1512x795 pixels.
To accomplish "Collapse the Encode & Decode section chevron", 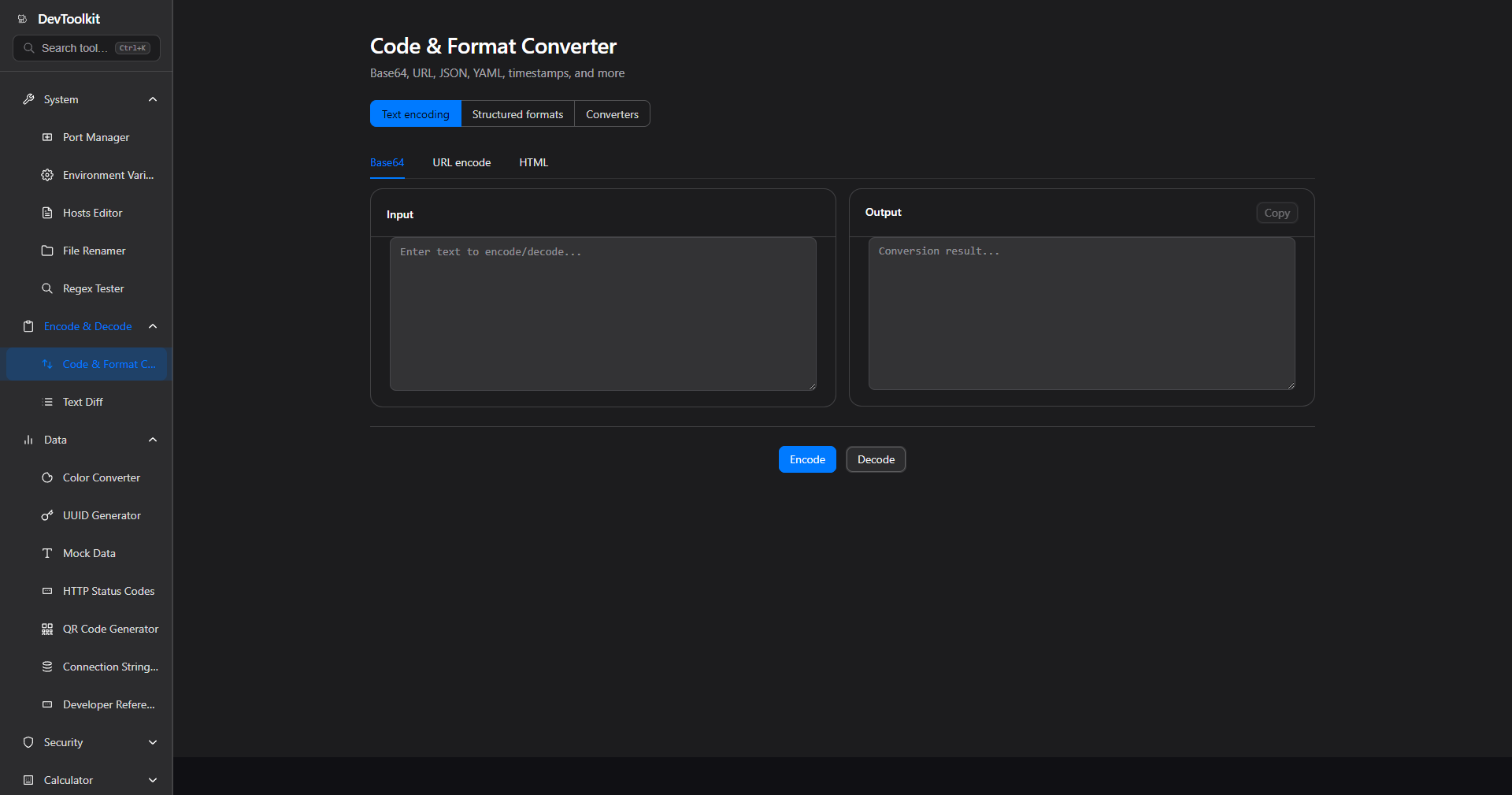I will click(153, 326).
